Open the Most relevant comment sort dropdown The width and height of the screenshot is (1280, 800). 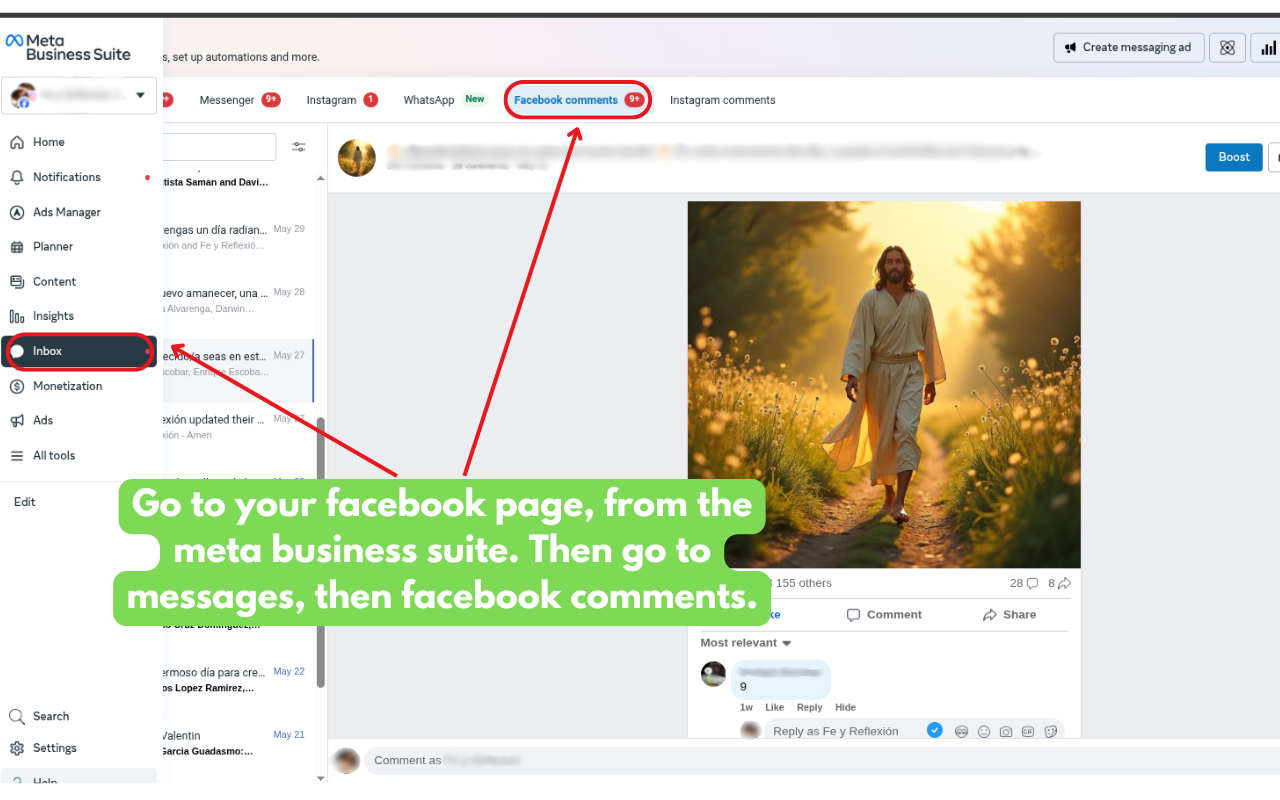click(746, 643)
